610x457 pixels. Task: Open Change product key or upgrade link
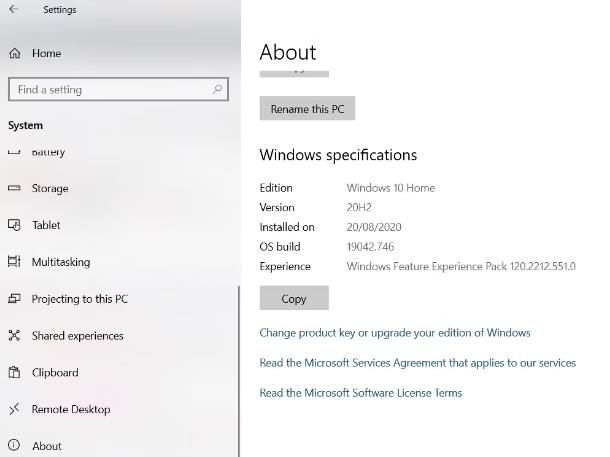[x=395, y=333]
